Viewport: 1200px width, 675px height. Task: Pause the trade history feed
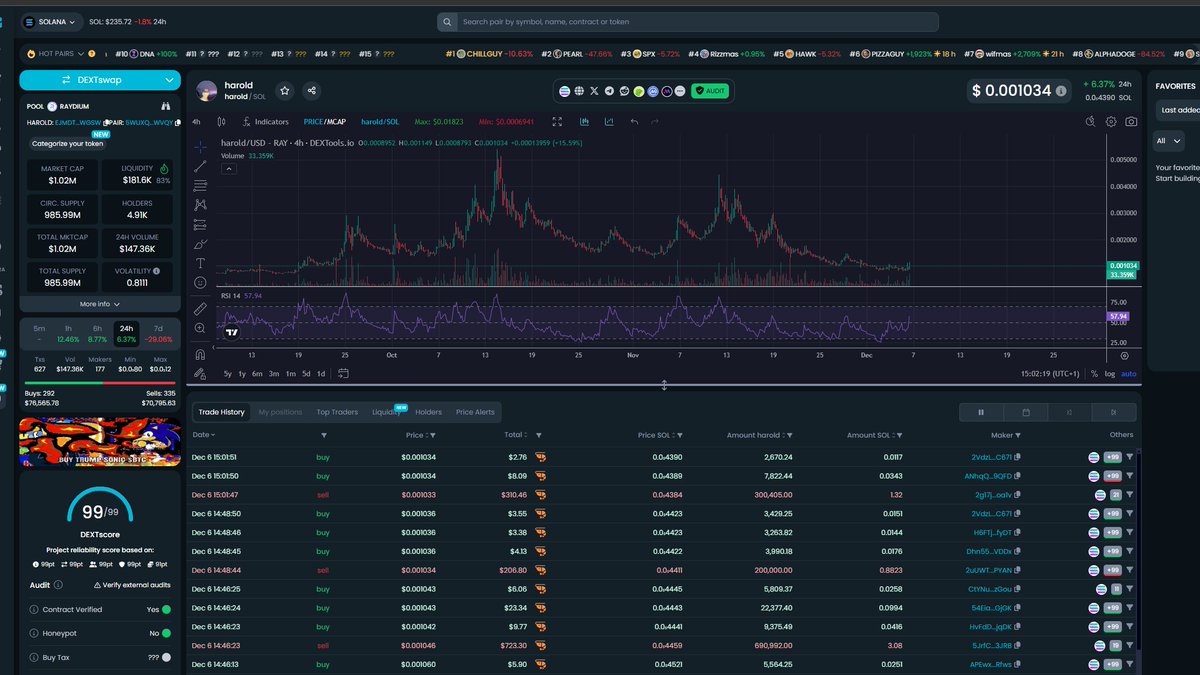click(981, 412)
